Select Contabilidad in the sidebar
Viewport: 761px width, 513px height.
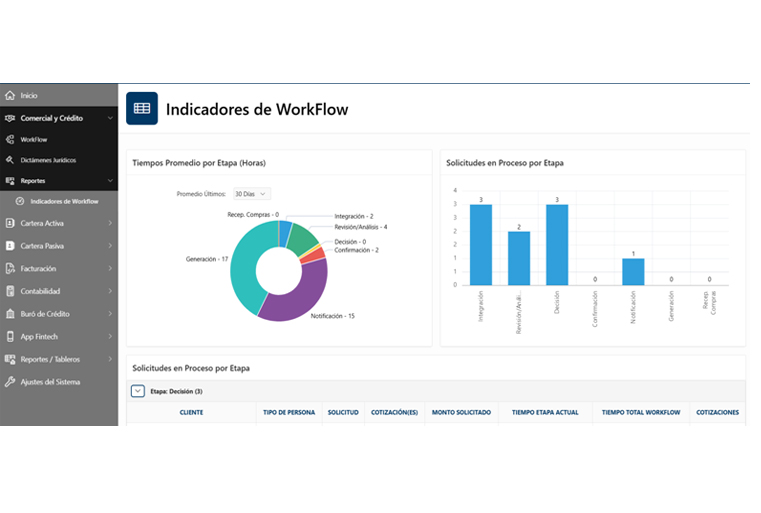point(41,291)
